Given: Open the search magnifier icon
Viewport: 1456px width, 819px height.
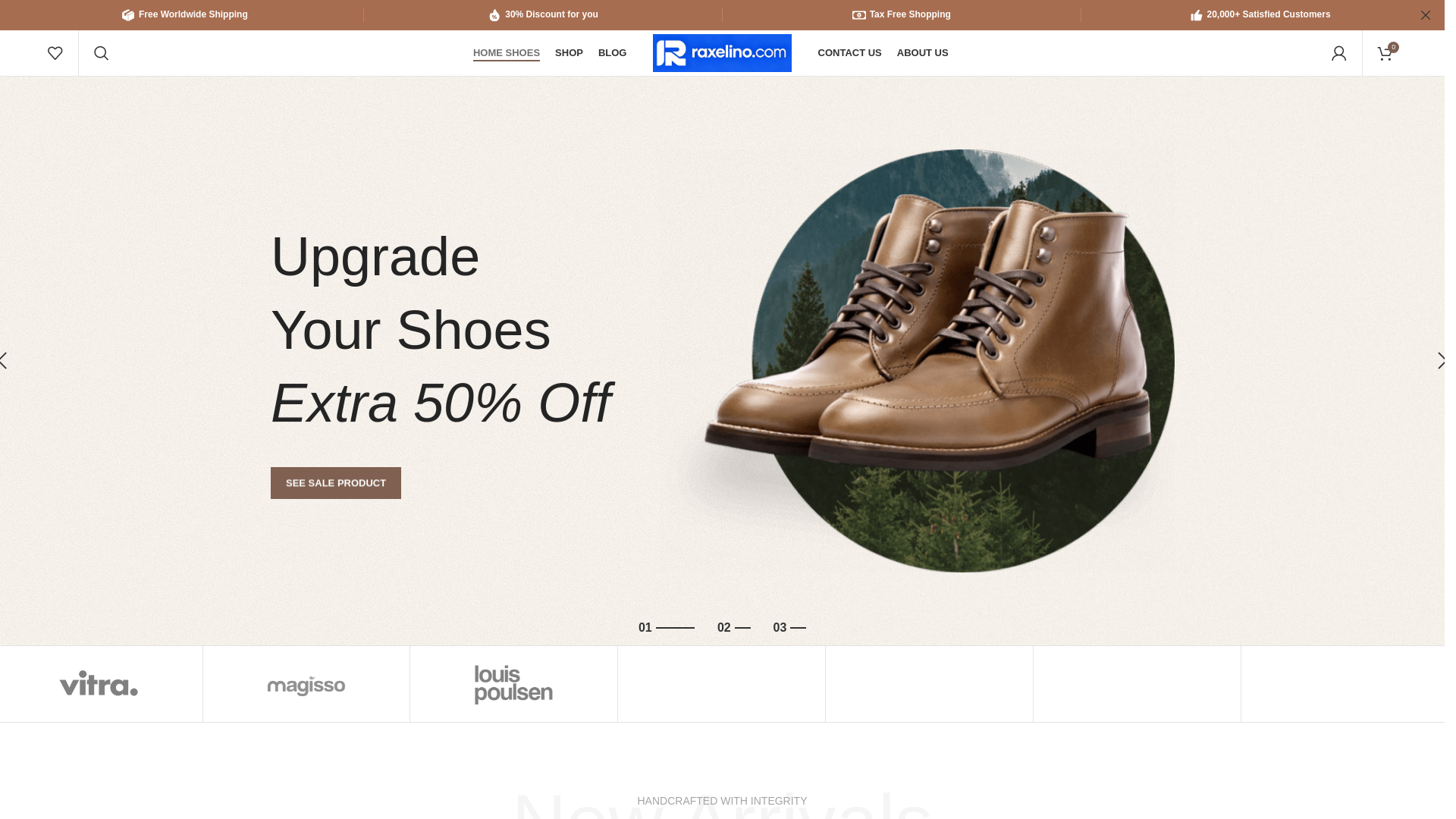Looking at the screenshot, I should click(101, 53).
